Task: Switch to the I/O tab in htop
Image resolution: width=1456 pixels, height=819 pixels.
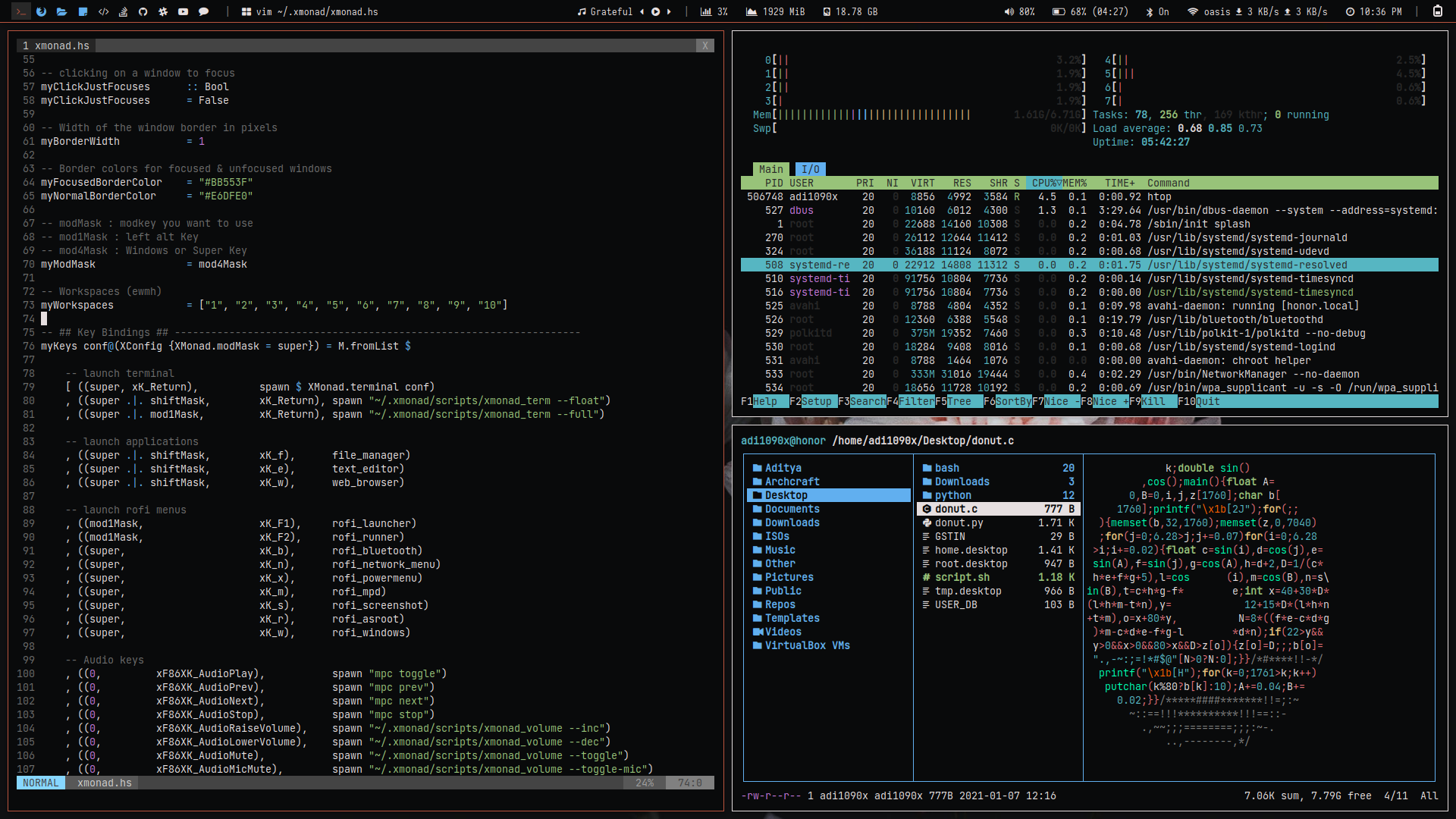Action: point(810,169)
